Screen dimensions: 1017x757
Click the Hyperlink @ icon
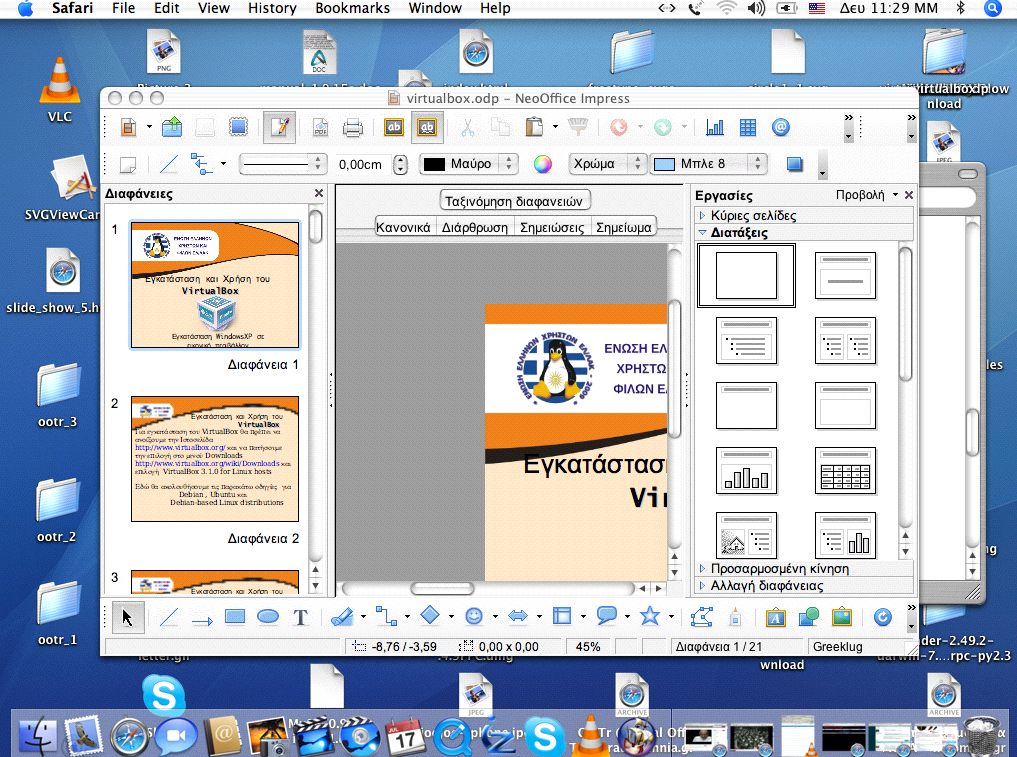click(781, 127)
